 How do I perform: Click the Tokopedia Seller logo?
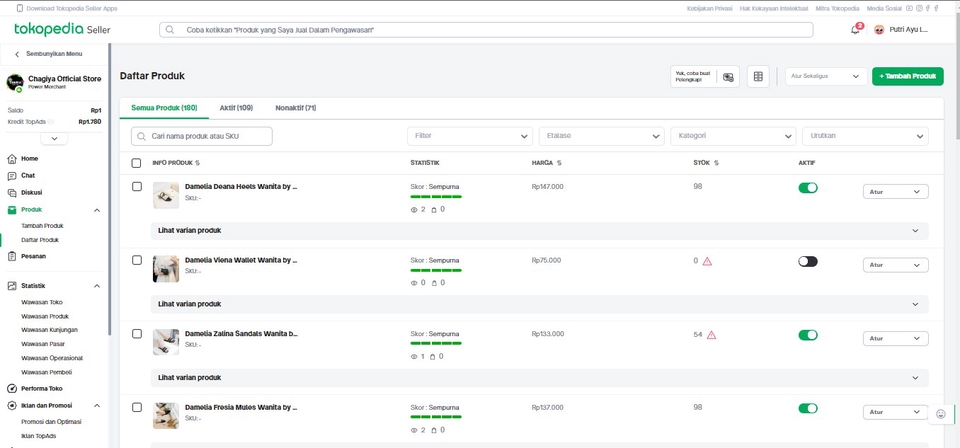(62, 29)
